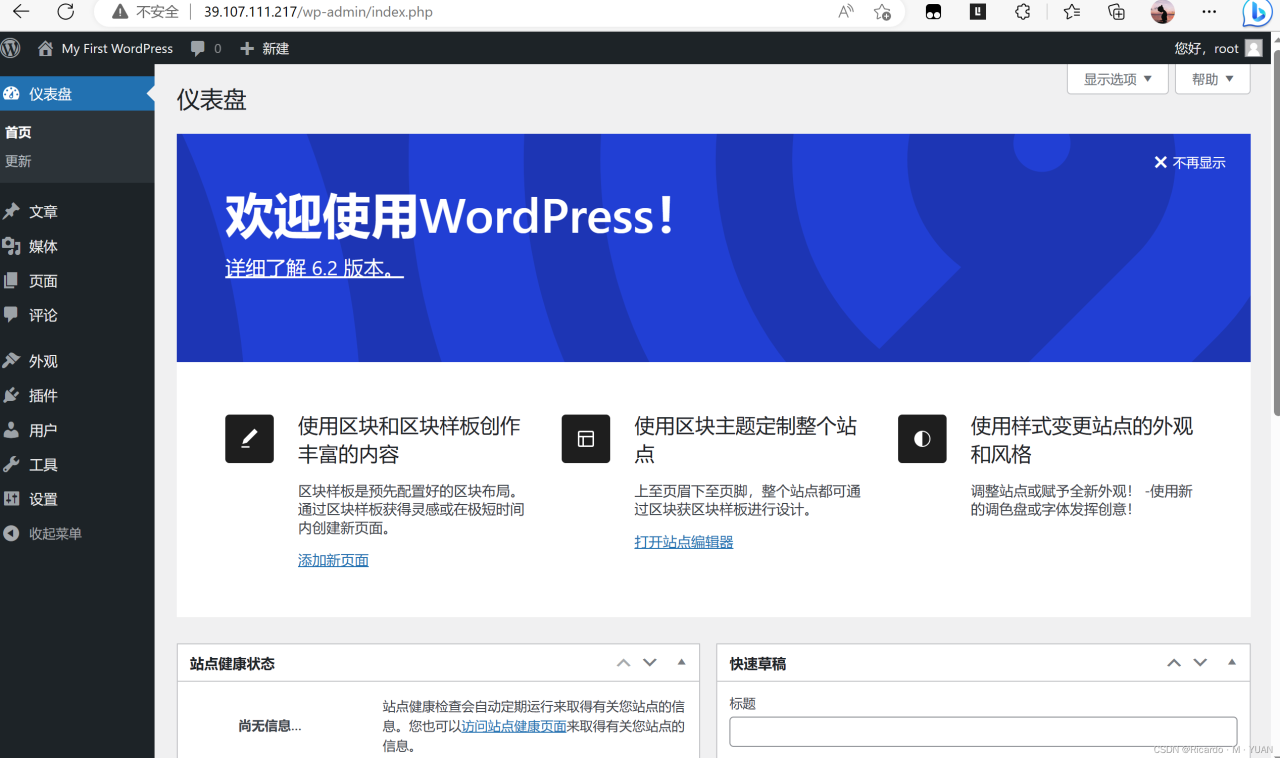Open the 新建 menu in the admin bar
The width and height of the screenshot is (1280, 758).
click(x=264, y=47)
